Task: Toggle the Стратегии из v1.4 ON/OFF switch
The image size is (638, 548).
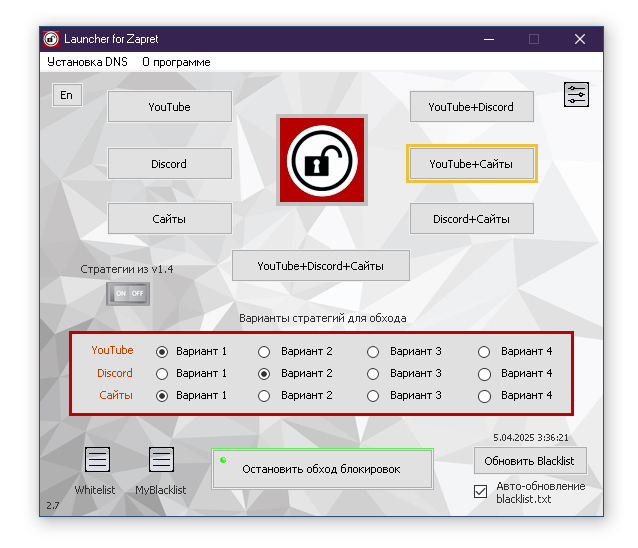Action: point(128,293)
